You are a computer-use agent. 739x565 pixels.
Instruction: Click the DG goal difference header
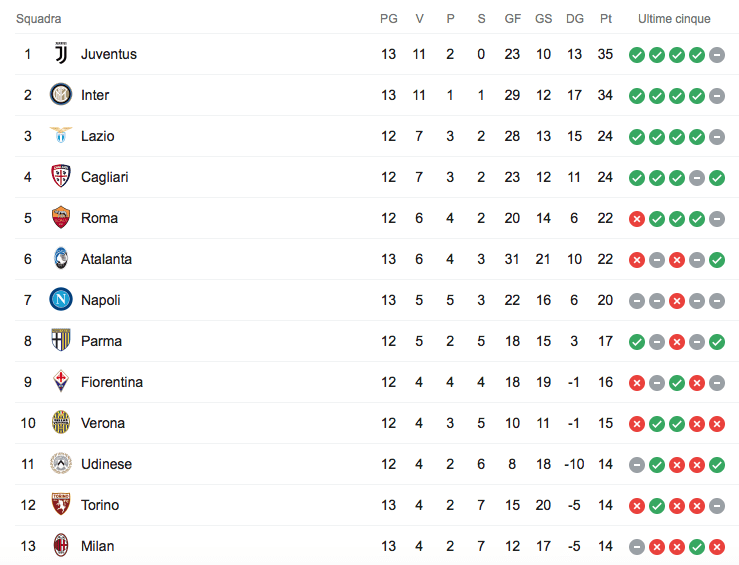point(574,19)
